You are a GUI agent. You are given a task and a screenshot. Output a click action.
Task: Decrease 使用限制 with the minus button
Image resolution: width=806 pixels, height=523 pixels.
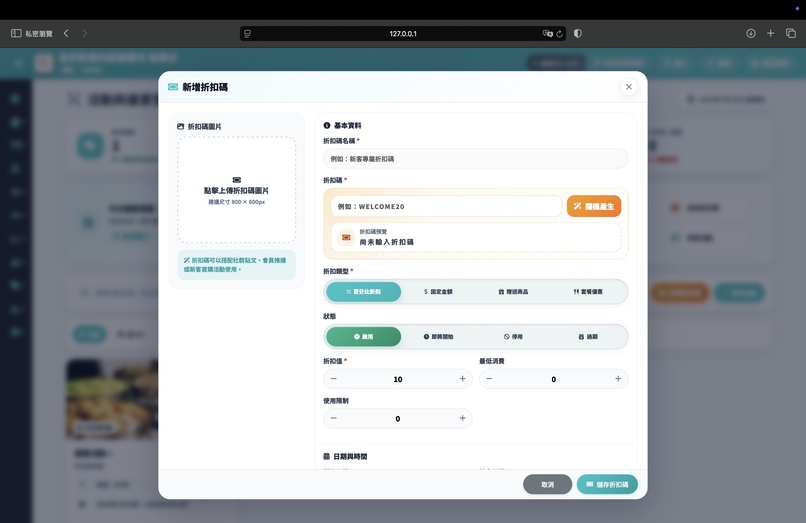pos(334,418)
